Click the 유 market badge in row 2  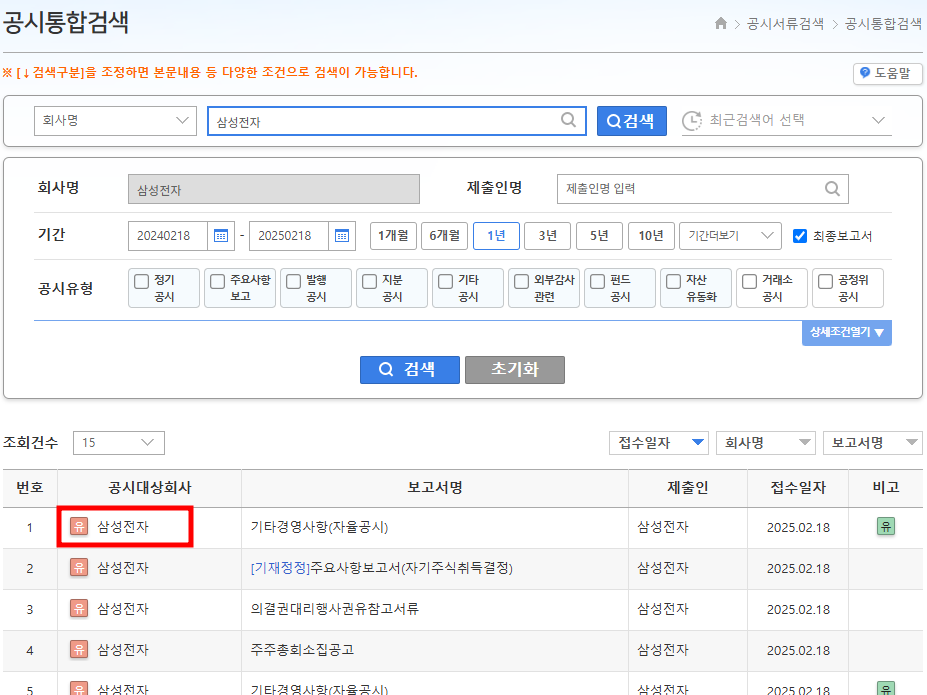(79, 567)
